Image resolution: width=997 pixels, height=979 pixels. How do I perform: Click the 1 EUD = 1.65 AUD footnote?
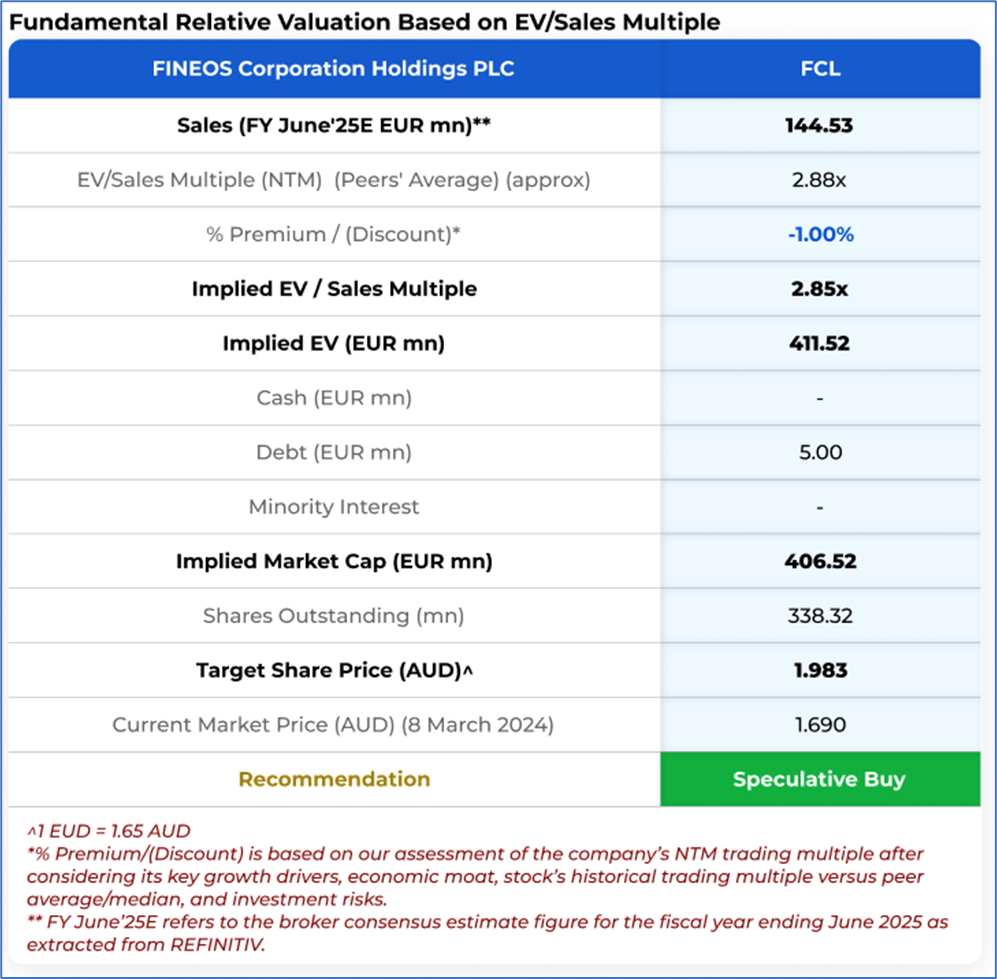(x=109, y=831)
